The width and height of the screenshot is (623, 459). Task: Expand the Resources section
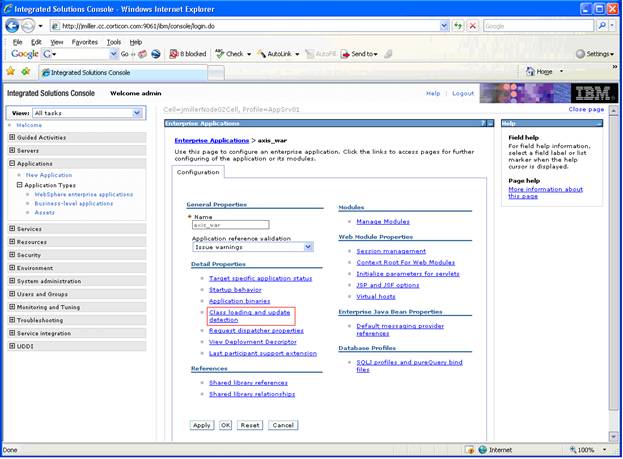[x=12, y=242]
